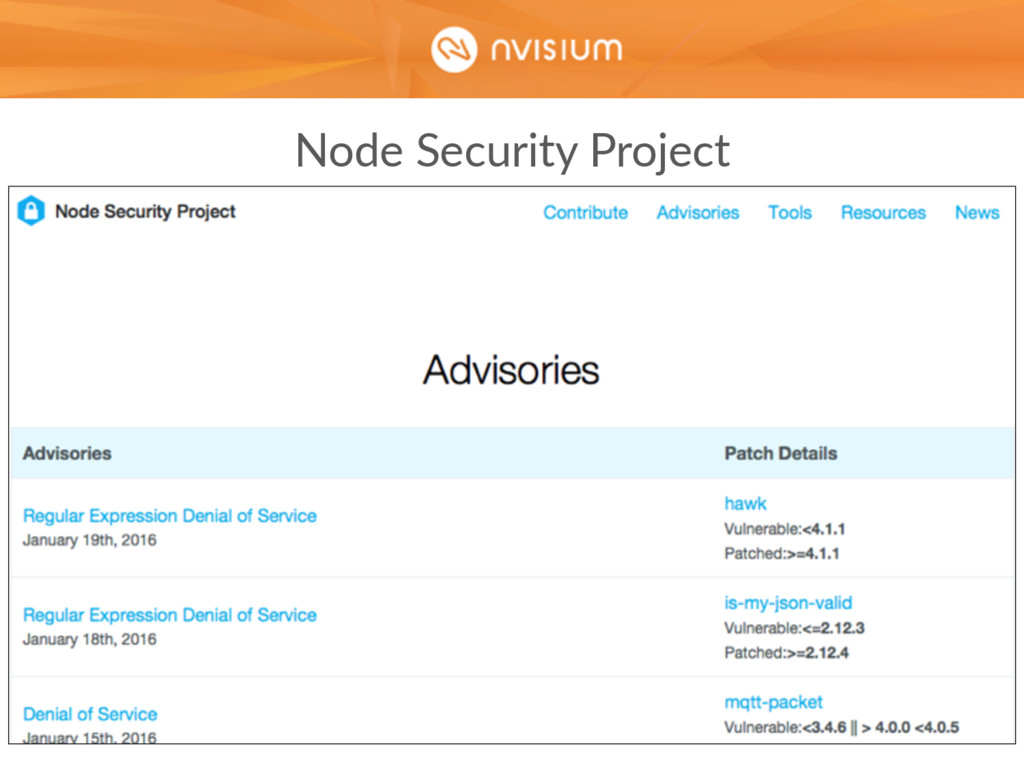Open the Advisories navigation link
This screenshot has height=768, width=1024.
click(x=697, y=213)
